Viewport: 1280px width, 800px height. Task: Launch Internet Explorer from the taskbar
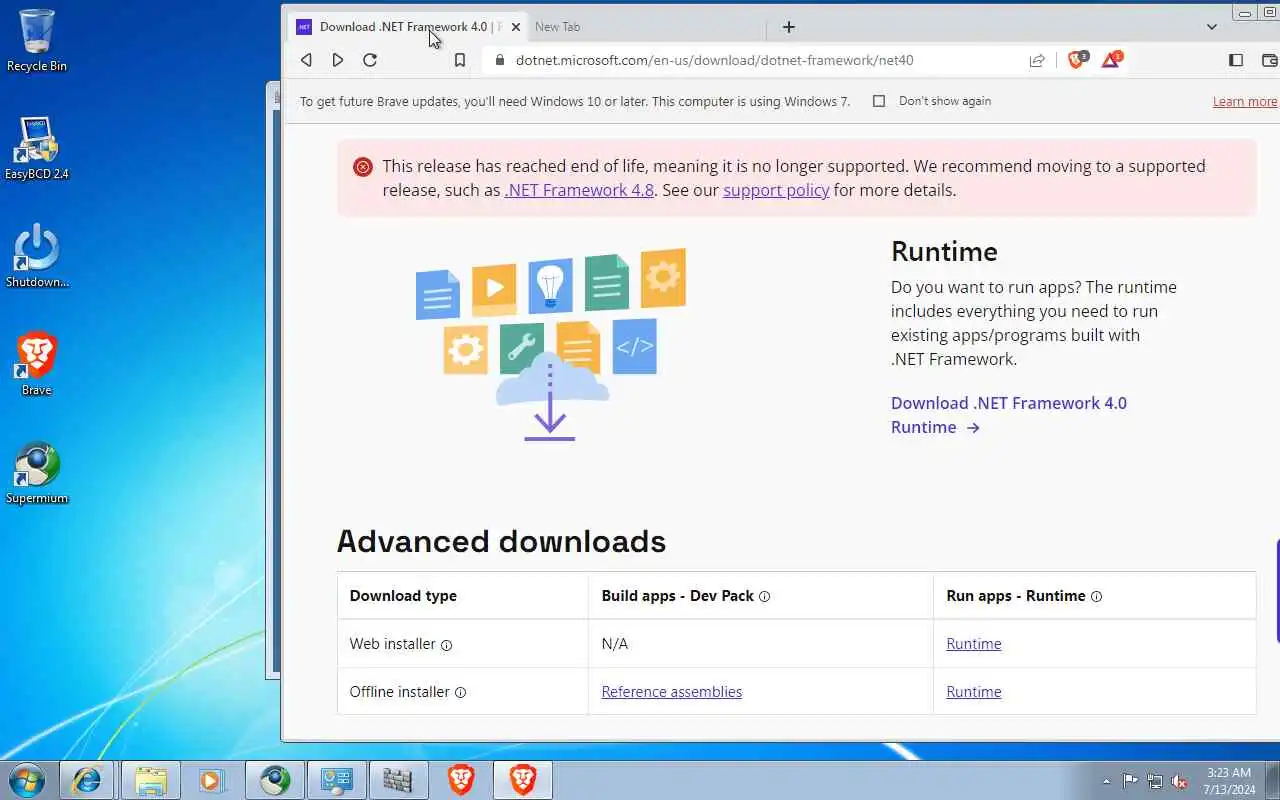tap(87, 780)
